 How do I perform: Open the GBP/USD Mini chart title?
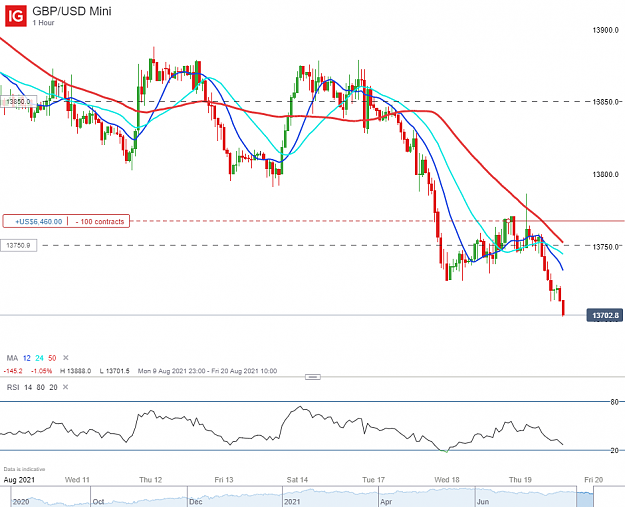point(72,11)
